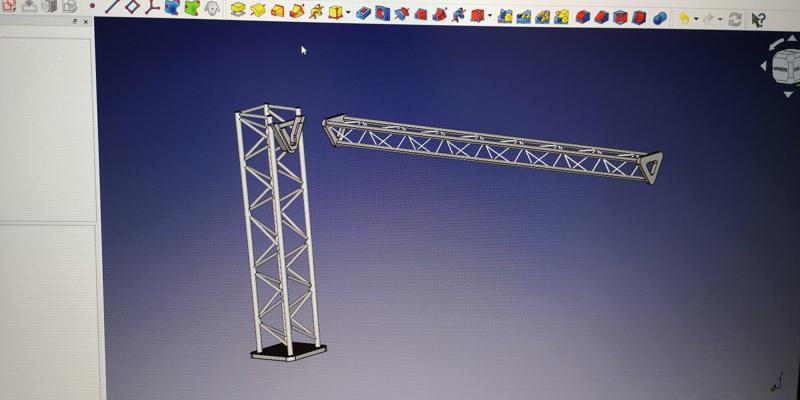Create a shape binder
This screenshot has width=800, height=400.
(172, 7)
